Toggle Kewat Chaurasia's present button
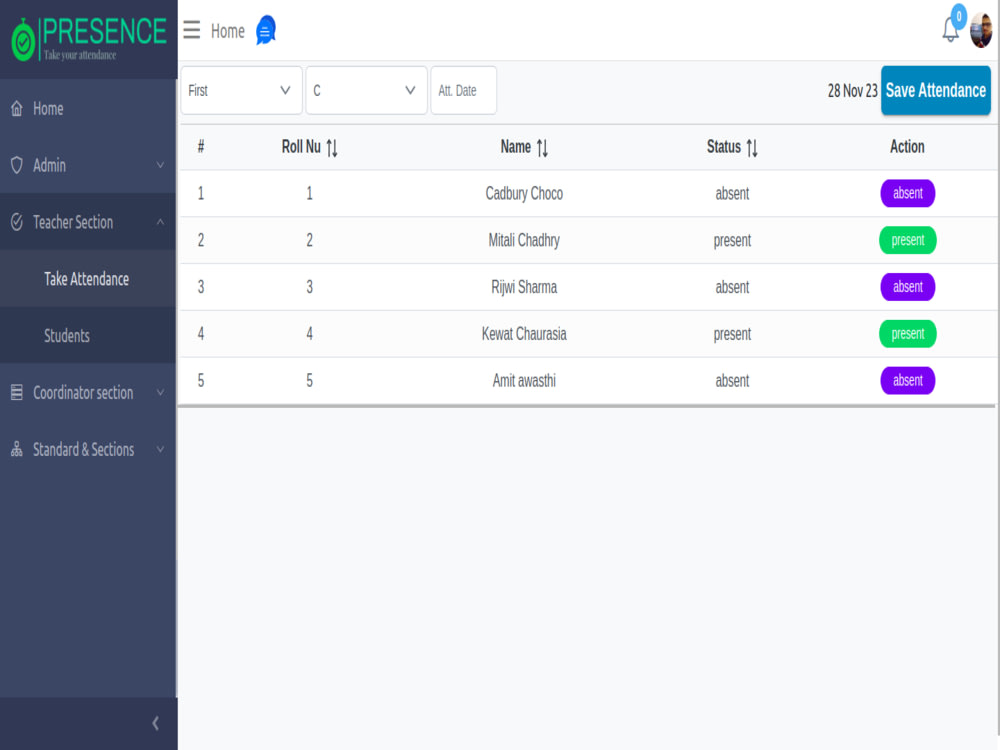 908,334
